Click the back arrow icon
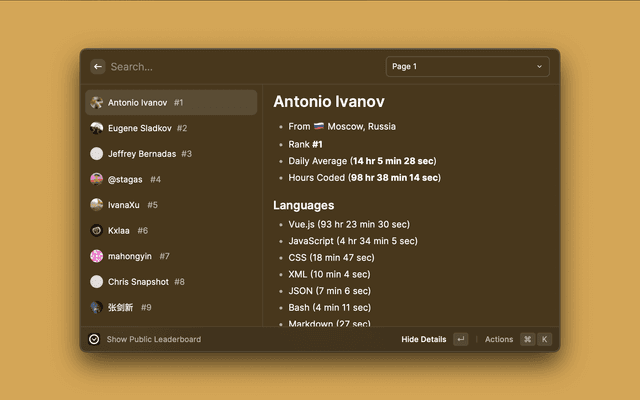 click(98, 67)
